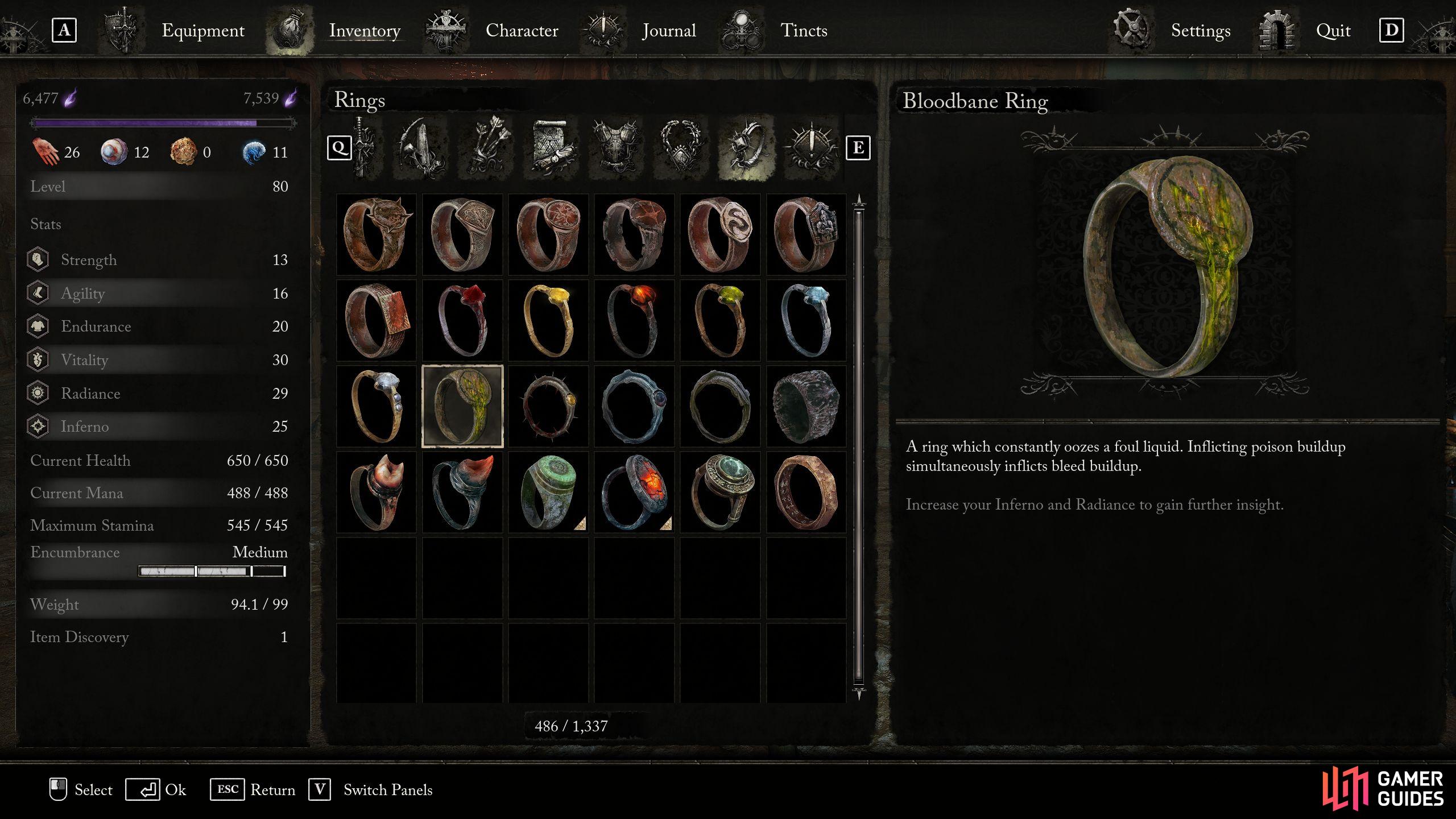The width and height of the screenshot is (1456, 819).
Task: Open the Journal tab
Action: pos(669,30)
